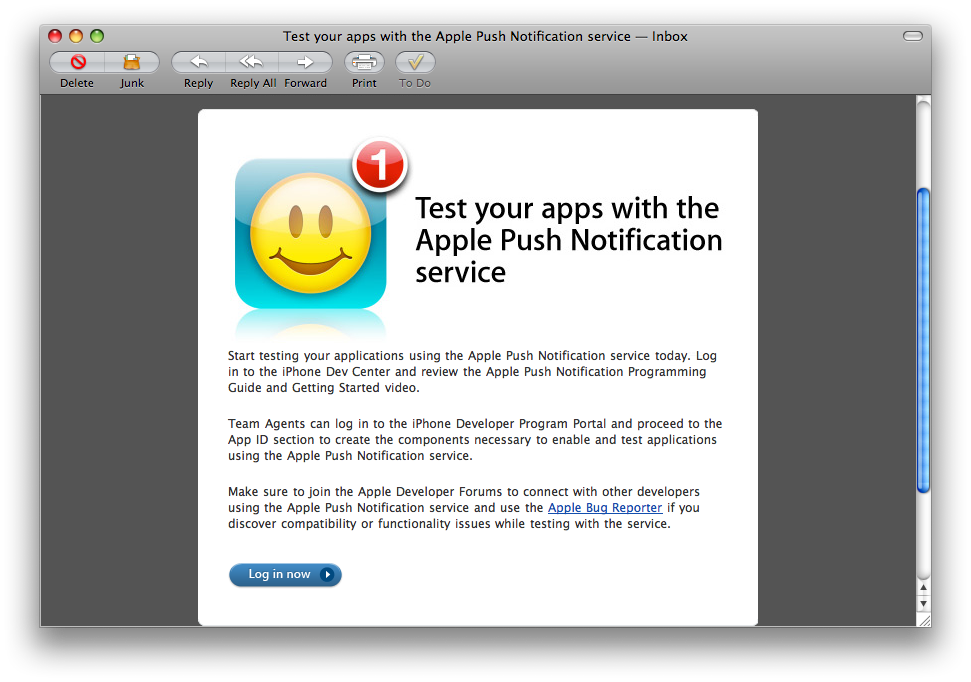Click the 'Forward' toolbar label
The image size is (971, 682).
(x=305, y=83)
